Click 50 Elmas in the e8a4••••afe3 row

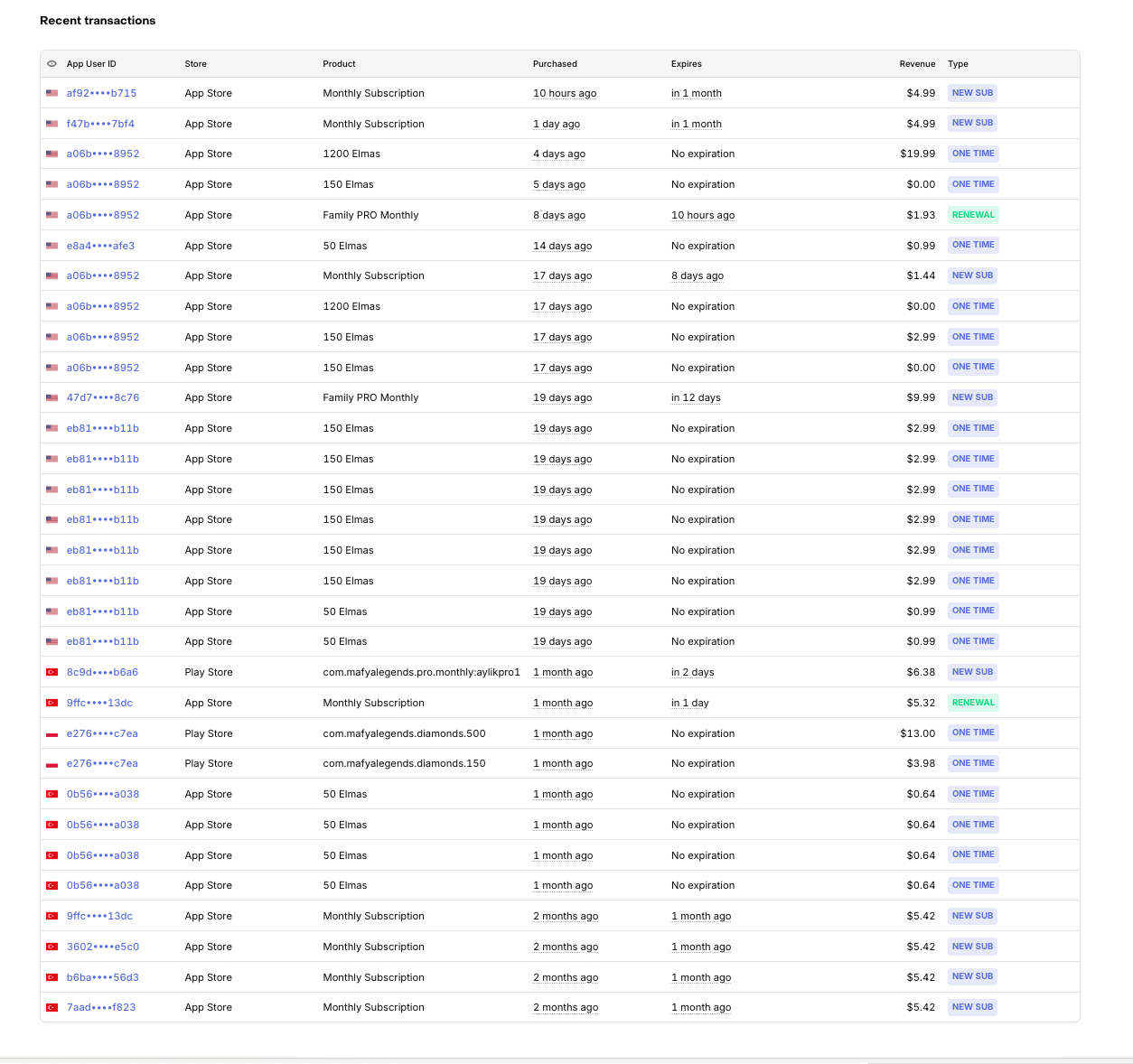345,246
